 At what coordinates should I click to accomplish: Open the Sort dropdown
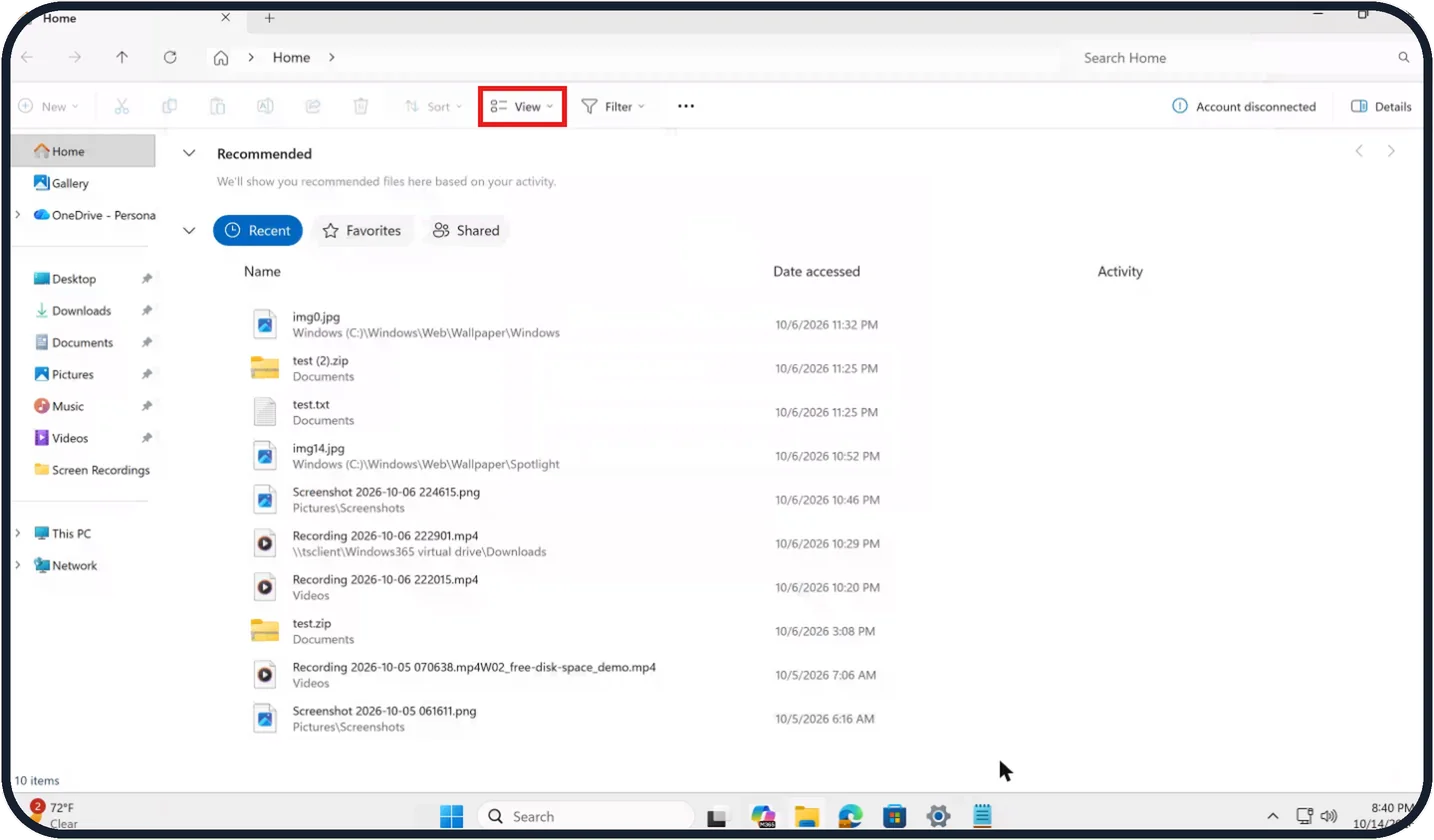433,106
